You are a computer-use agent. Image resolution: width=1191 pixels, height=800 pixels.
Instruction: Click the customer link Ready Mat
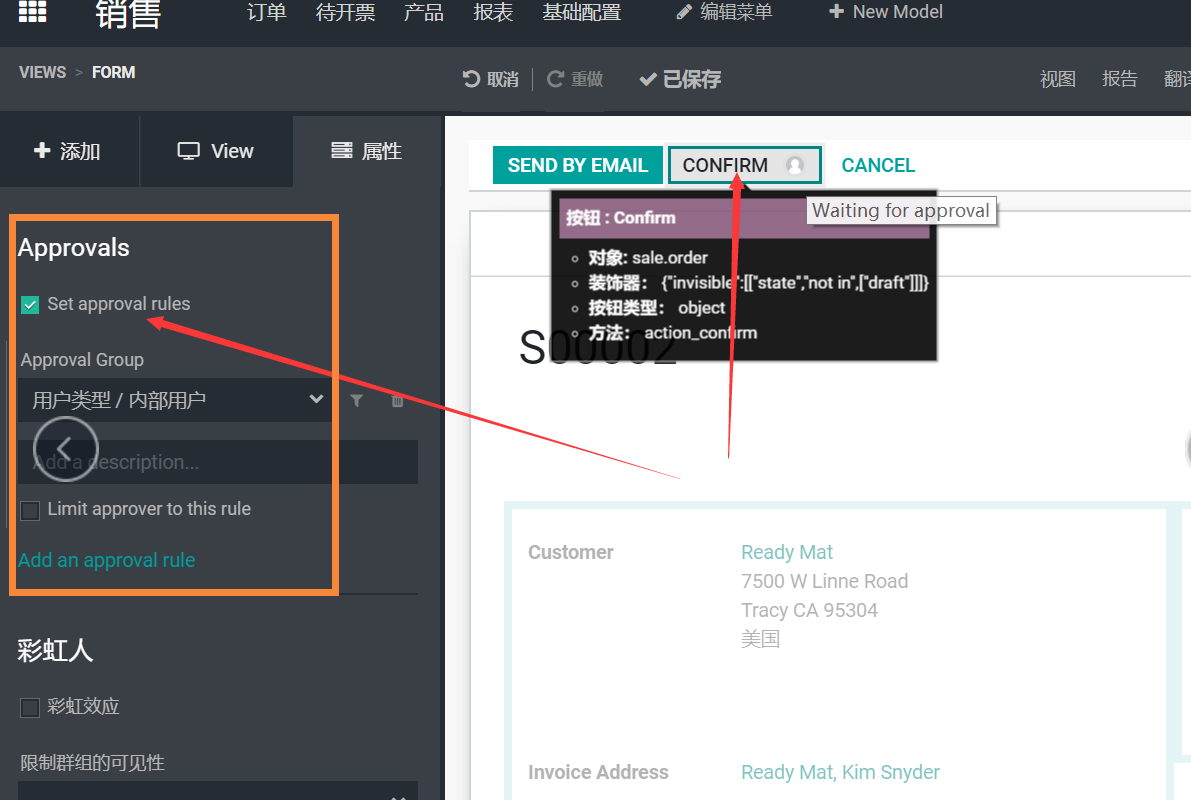[x=787, y=552]
